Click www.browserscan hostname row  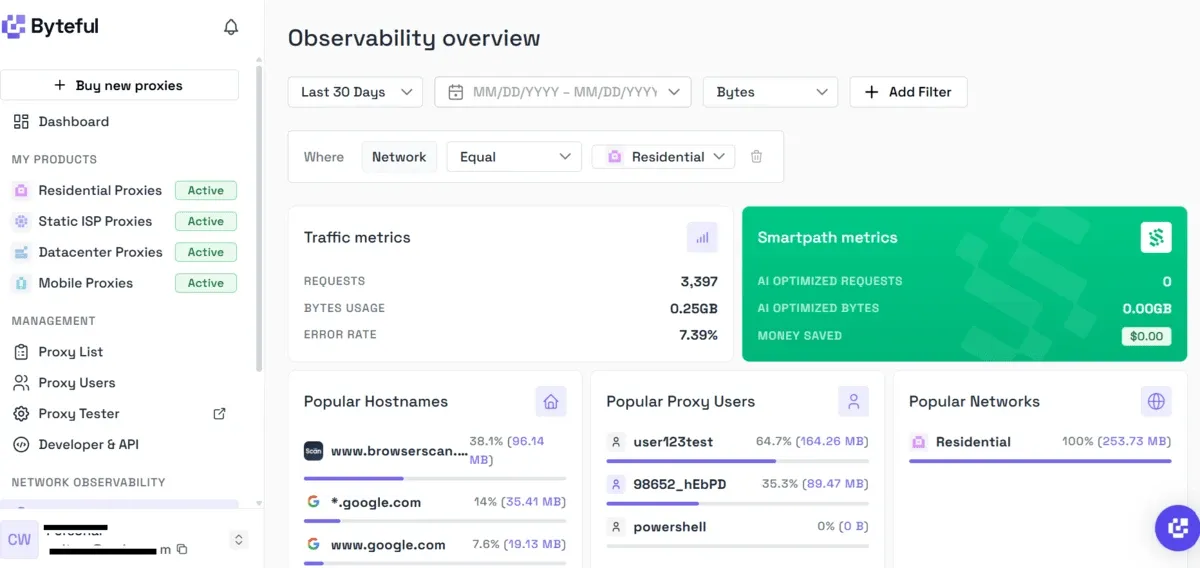(435, 456)
